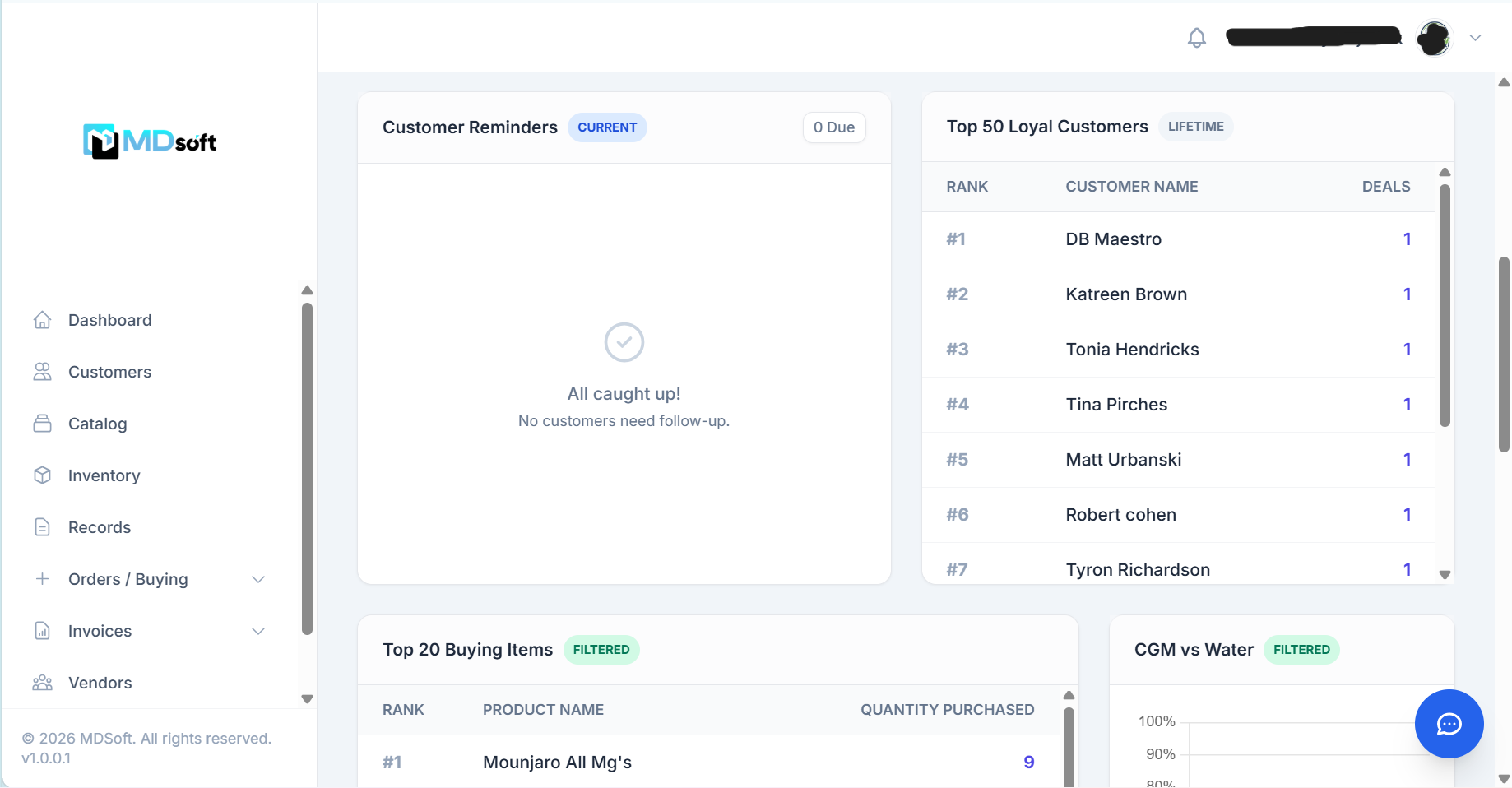This screenshot has height=788, width=1512.
Task: Click the CUSTOMER NAME column header
Action: pyautogui.click(x=1132, y=187)
